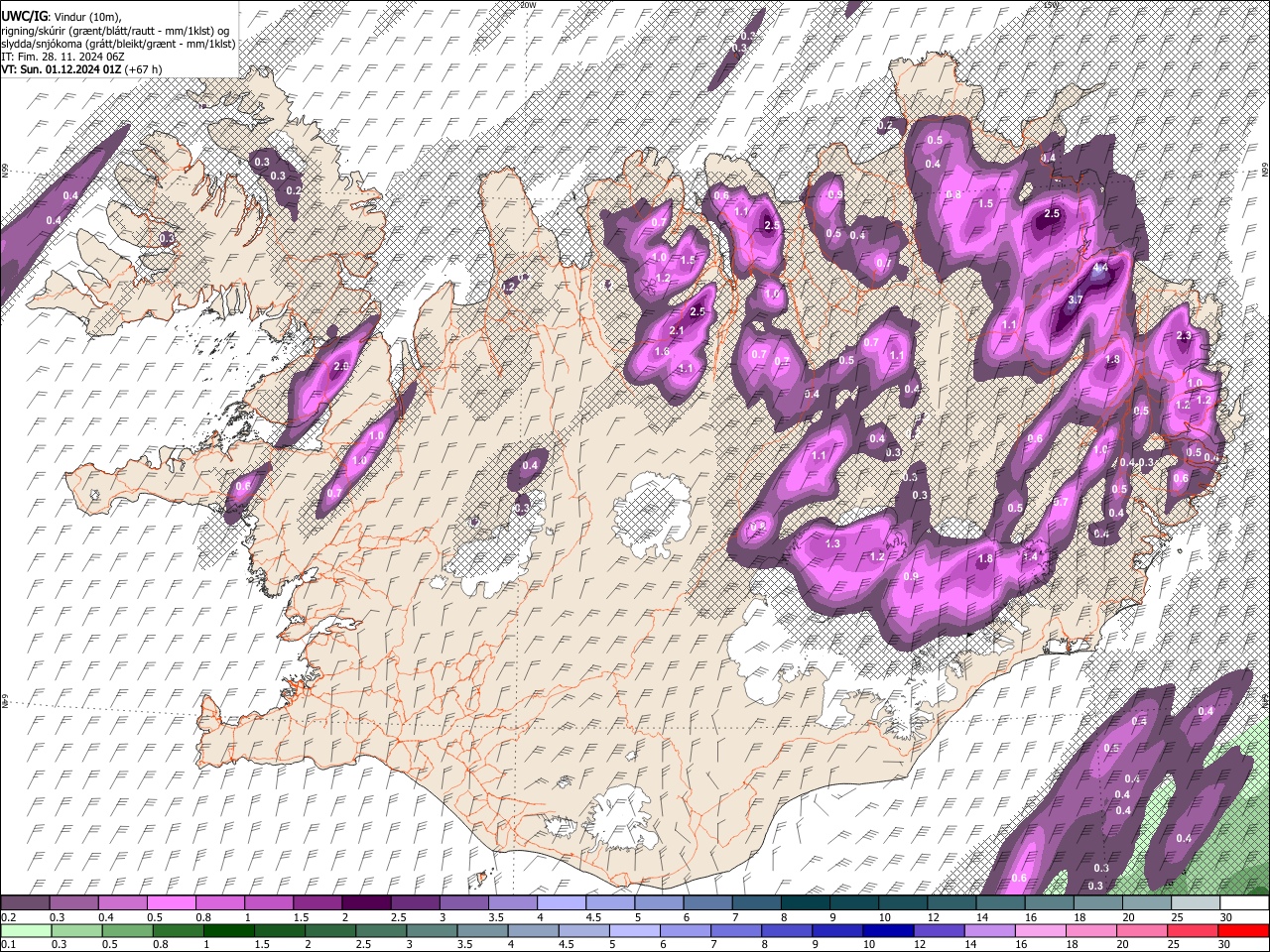Pick the bottom-row blue swatch between 10 and 12

click(x=887, y=930)
